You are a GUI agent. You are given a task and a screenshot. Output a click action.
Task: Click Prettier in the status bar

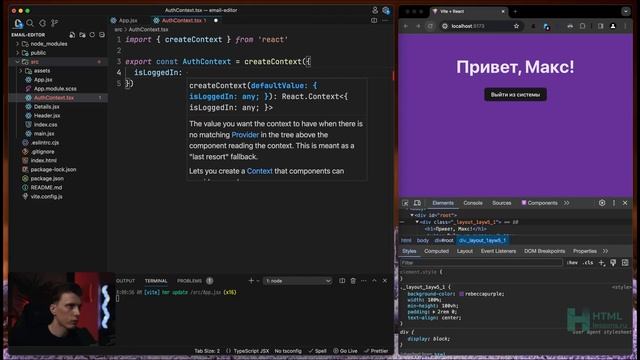coord(376,351)
